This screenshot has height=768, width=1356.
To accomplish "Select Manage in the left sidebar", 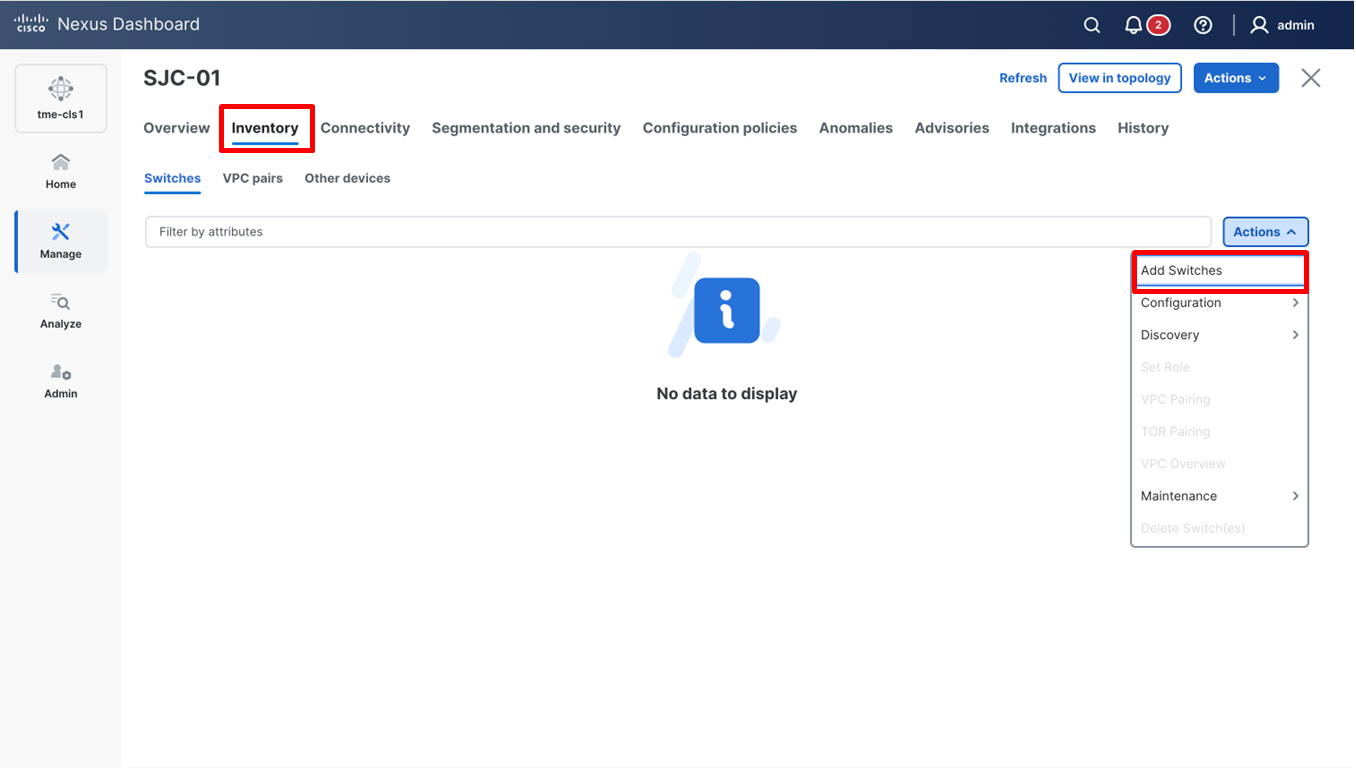I will click(60, 241).
